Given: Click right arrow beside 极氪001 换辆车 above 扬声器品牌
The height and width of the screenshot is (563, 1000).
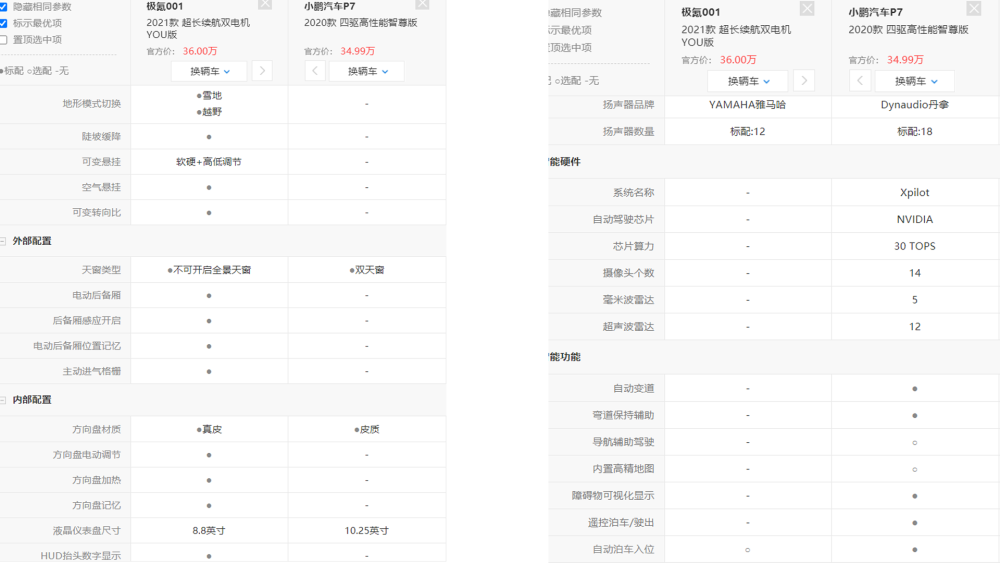Looking at the screenshot, I should click(804, 81).
